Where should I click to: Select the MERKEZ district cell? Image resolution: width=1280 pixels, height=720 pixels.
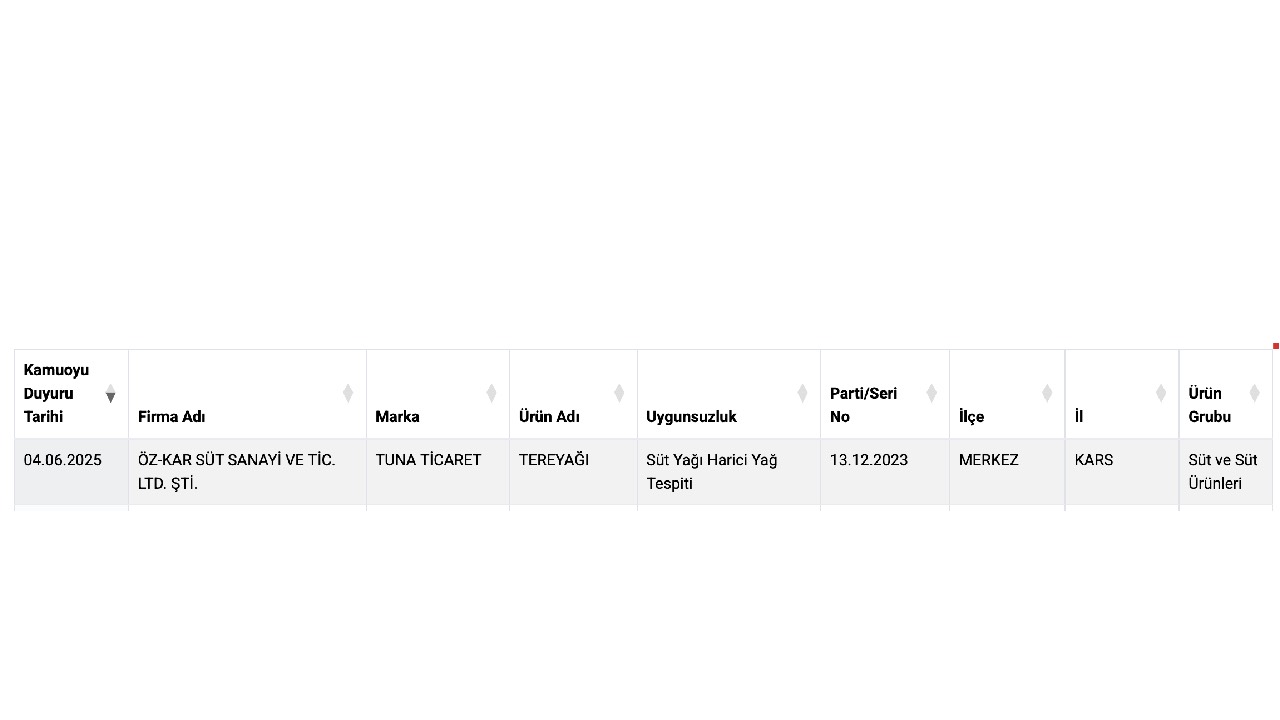coord(1007,472)
